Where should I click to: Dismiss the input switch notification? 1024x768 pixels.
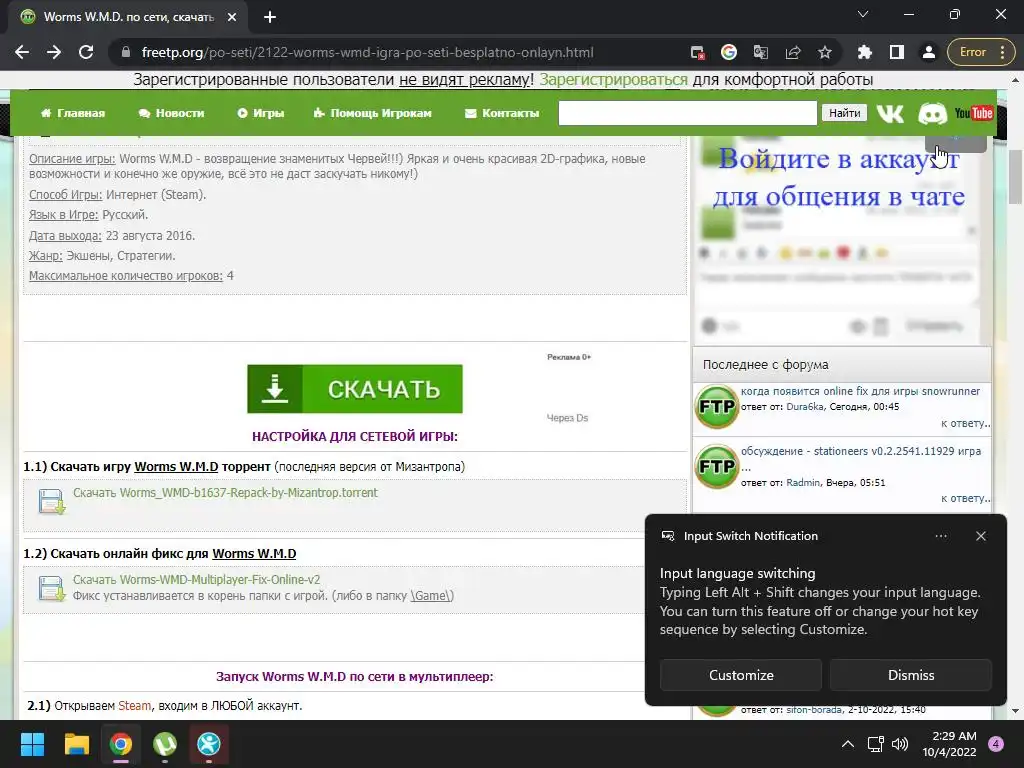coord(911,675)
